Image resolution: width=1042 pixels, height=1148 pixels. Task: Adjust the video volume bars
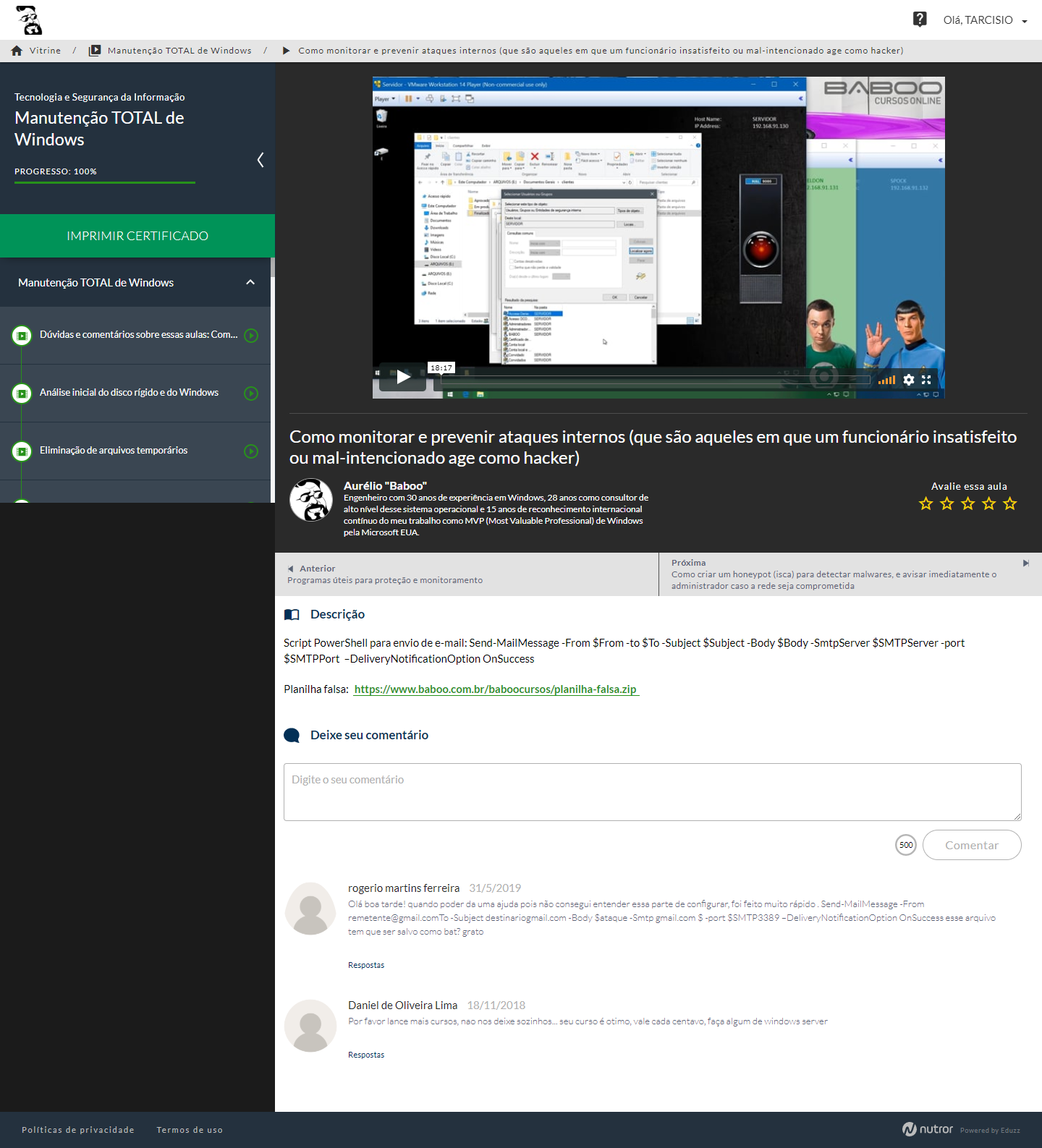point(886,380)
